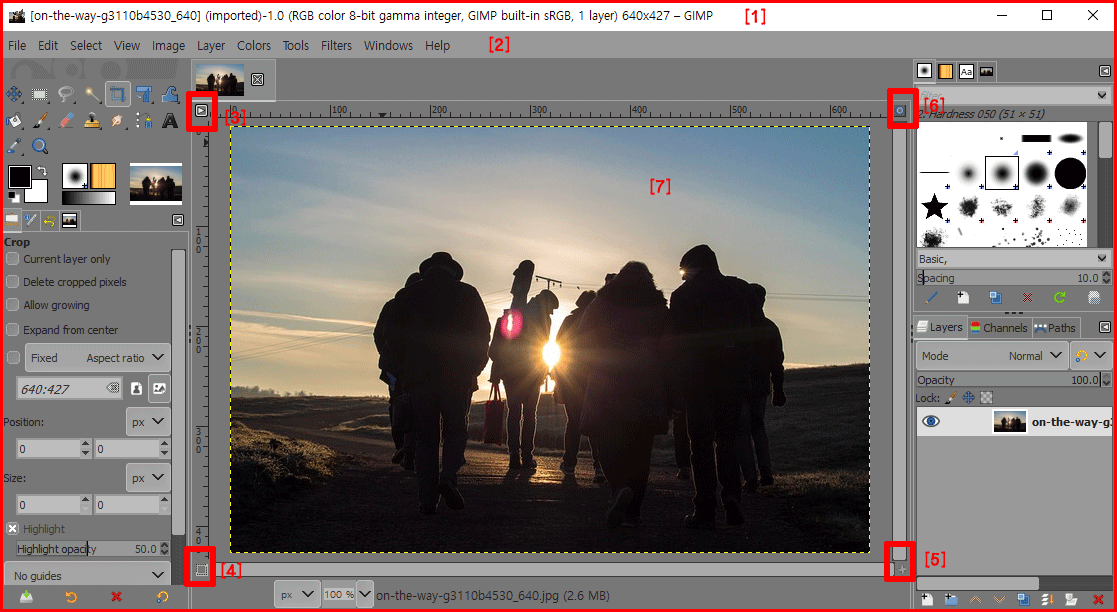Set portrait orientation for crop ratio
Viewport: 1117px width, 612px height.
click(137, 388)
